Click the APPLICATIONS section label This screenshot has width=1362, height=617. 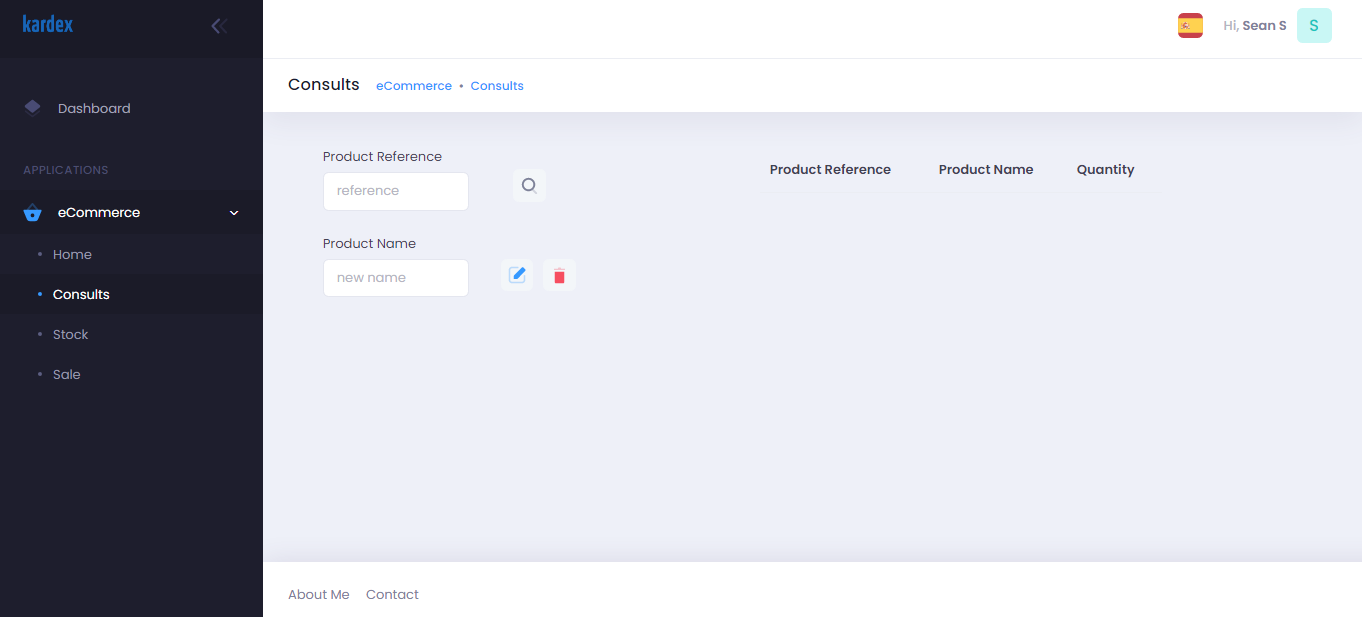point(66,170)
